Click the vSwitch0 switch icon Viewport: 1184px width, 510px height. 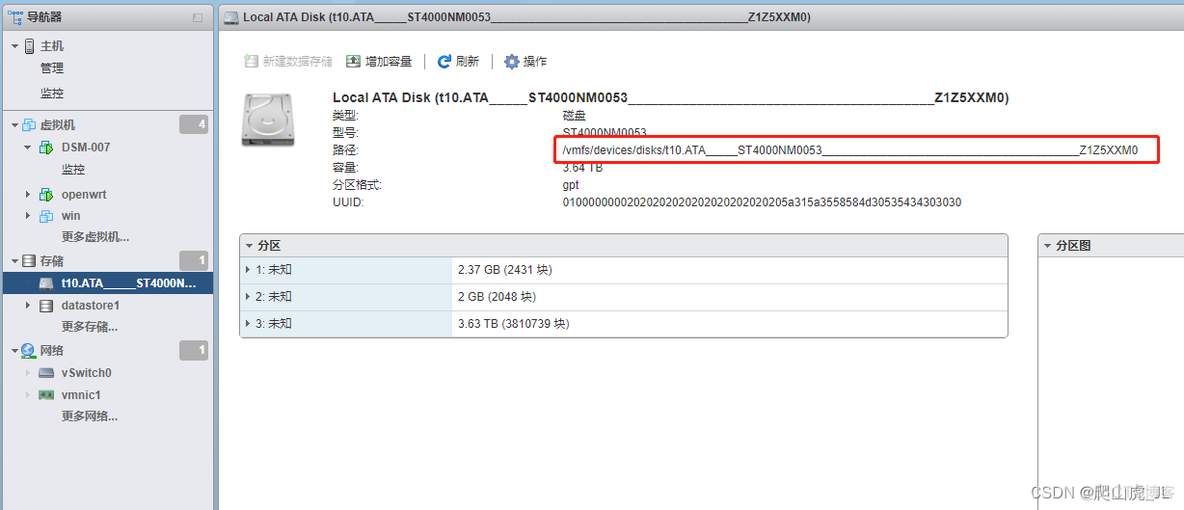click(46, 372)
